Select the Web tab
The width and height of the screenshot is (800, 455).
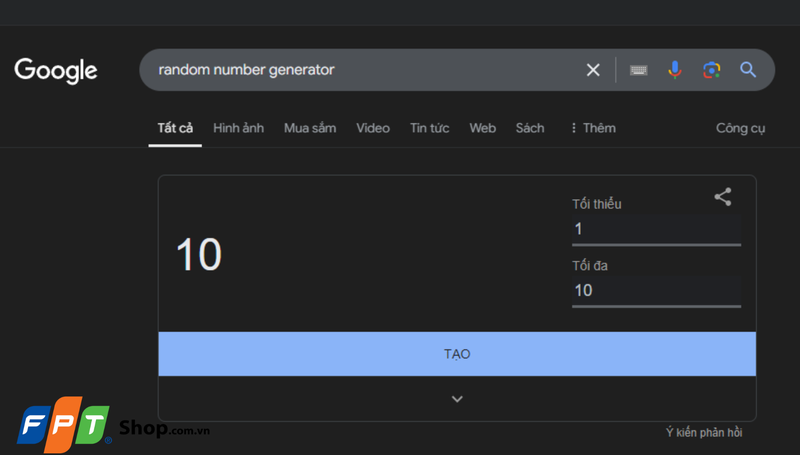pos(483,128)
